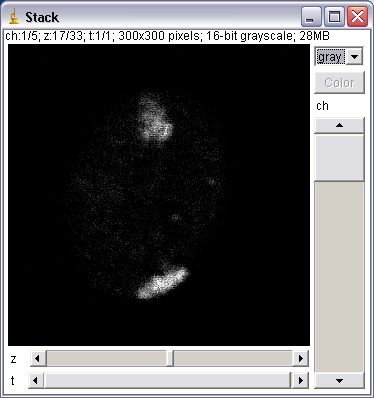374x398 pixels.
Task: Click the Color button
Action: [x=339, y=82]
